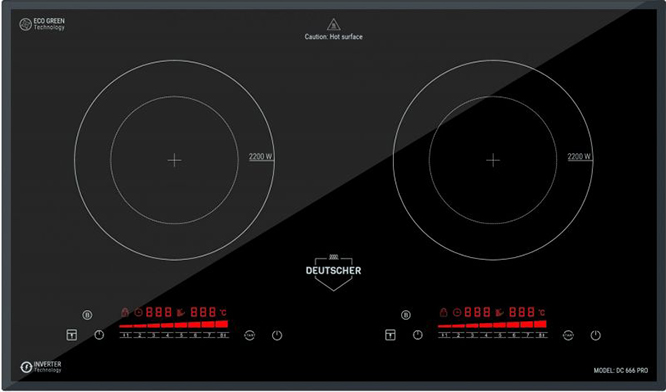
Task: Click the hot surface warning triangle icon
Action: (x=333, y=24)
